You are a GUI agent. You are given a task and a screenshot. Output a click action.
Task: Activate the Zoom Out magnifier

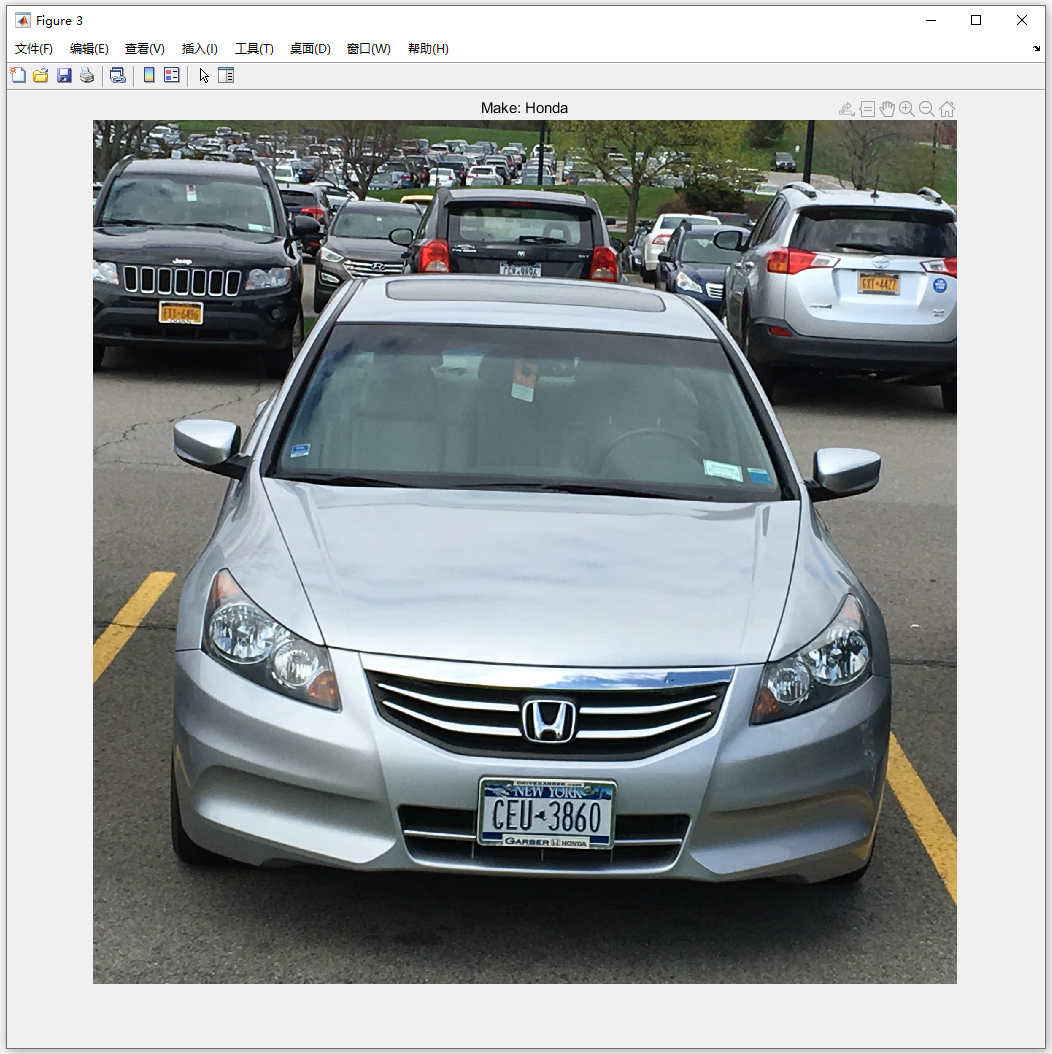coord(927,109)
